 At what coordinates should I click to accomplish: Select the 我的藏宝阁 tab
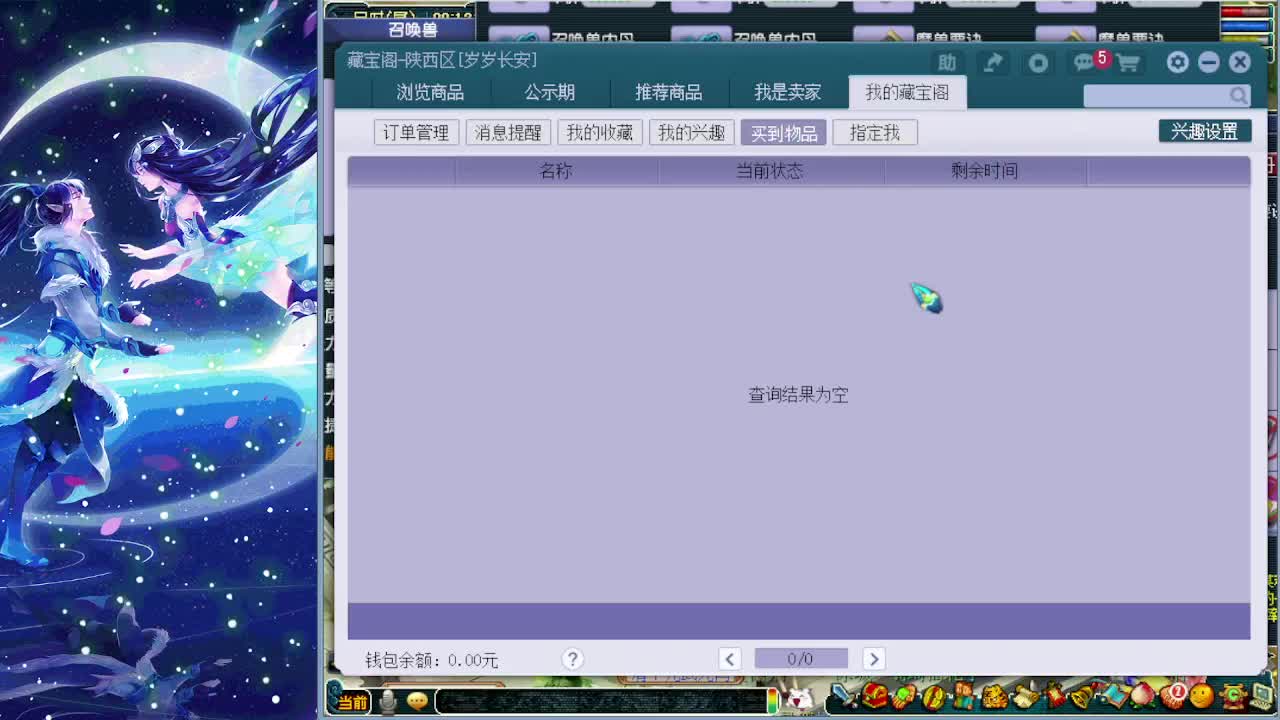907,92
